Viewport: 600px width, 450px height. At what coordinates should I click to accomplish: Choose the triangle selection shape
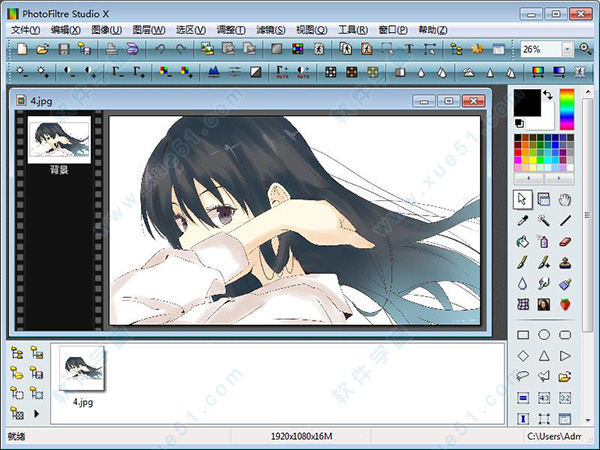coord(544,356)
